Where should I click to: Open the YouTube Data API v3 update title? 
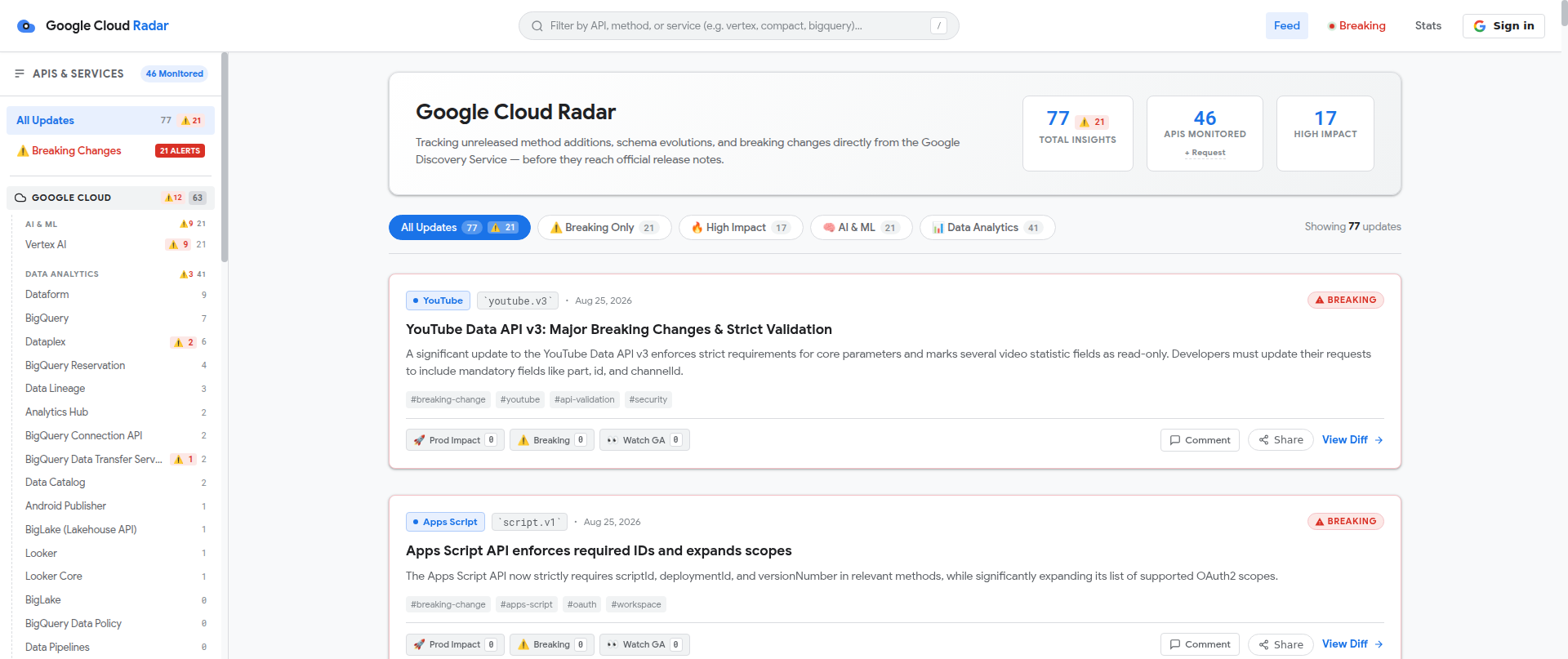[619, 330]
